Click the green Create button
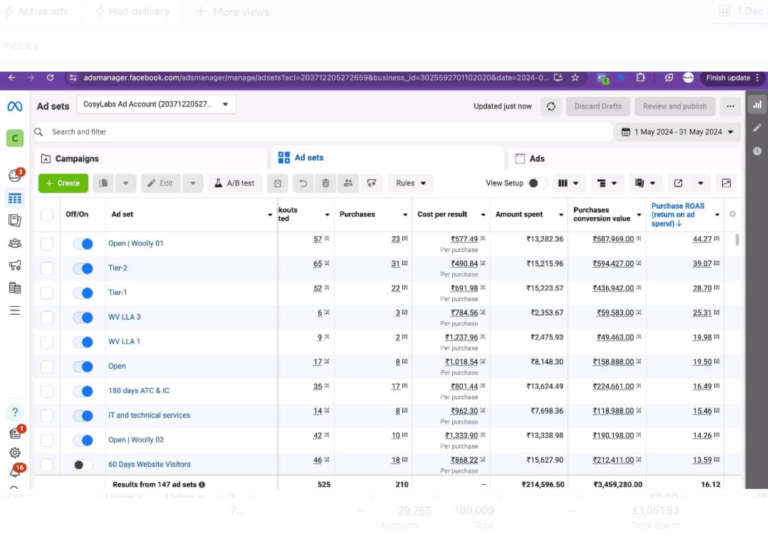Screen dimensions: 768x543 [x=62, y=183]
